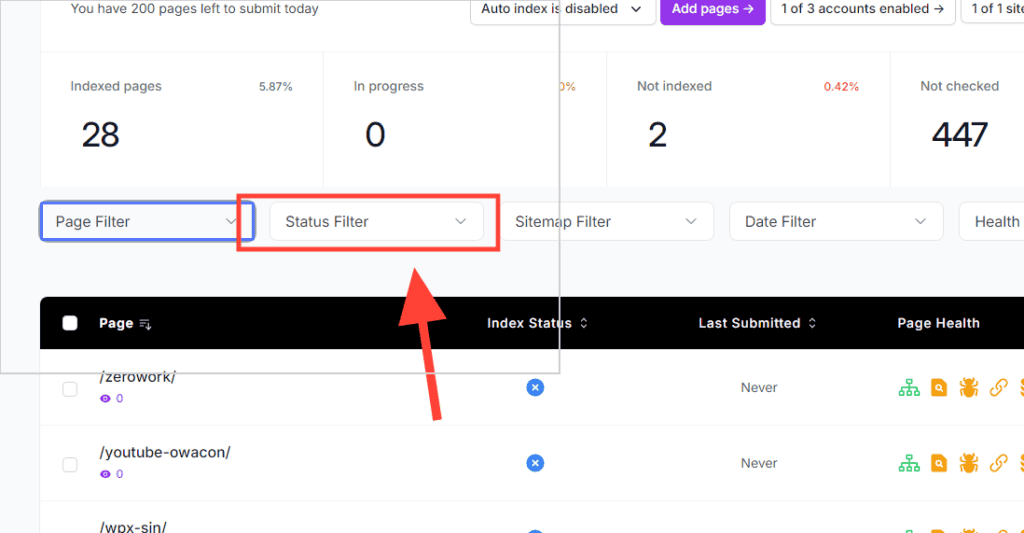Click the 1 of 1 site button

[992, 9]
